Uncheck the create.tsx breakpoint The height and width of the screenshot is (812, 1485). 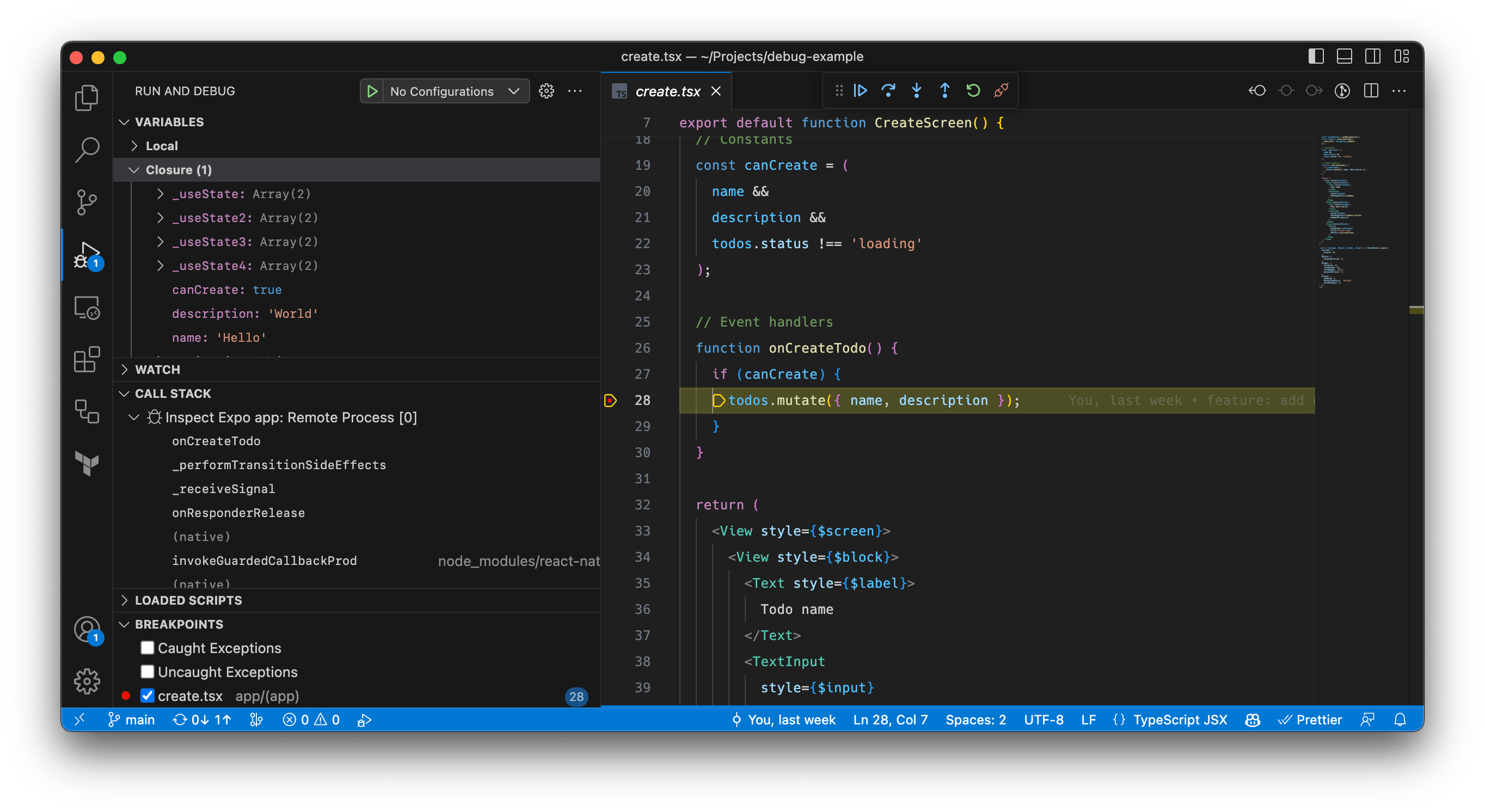tap(148, 696)
